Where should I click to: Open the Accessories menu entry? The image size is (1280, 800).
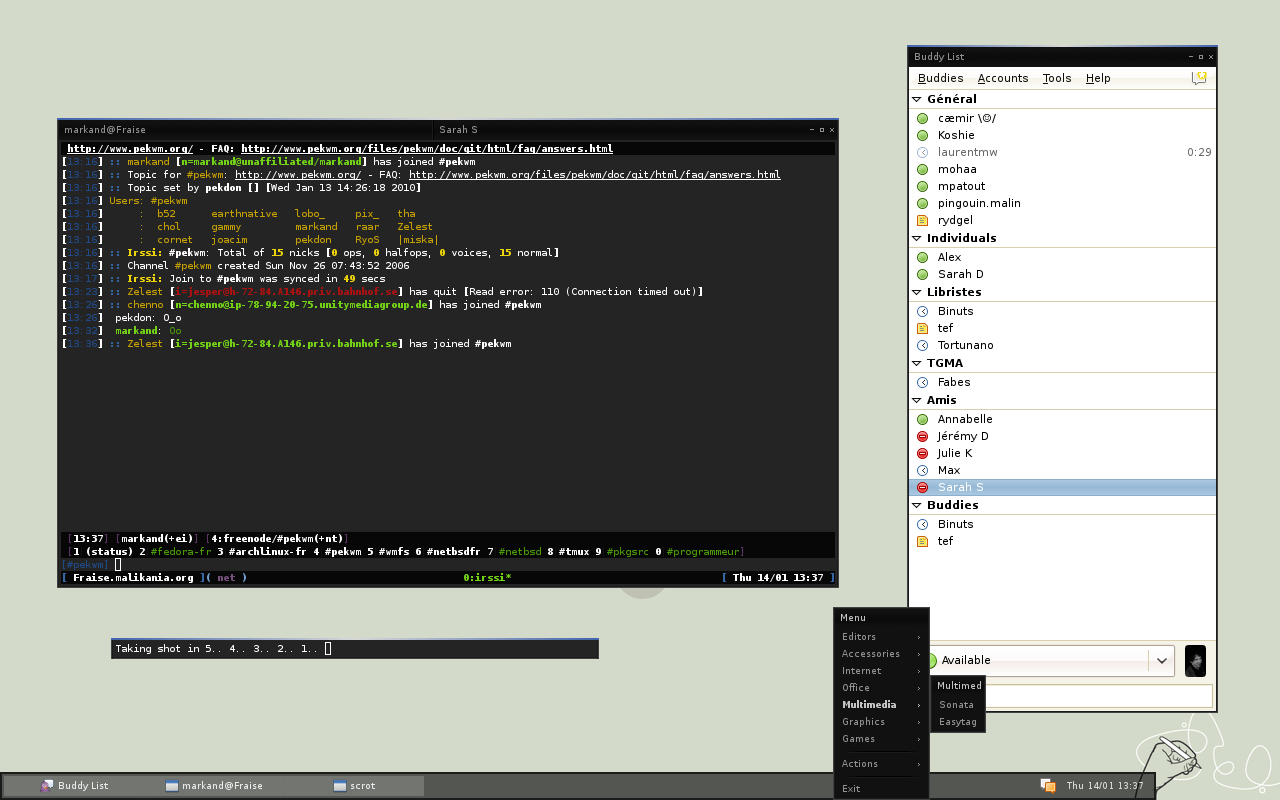coord(881,654)
